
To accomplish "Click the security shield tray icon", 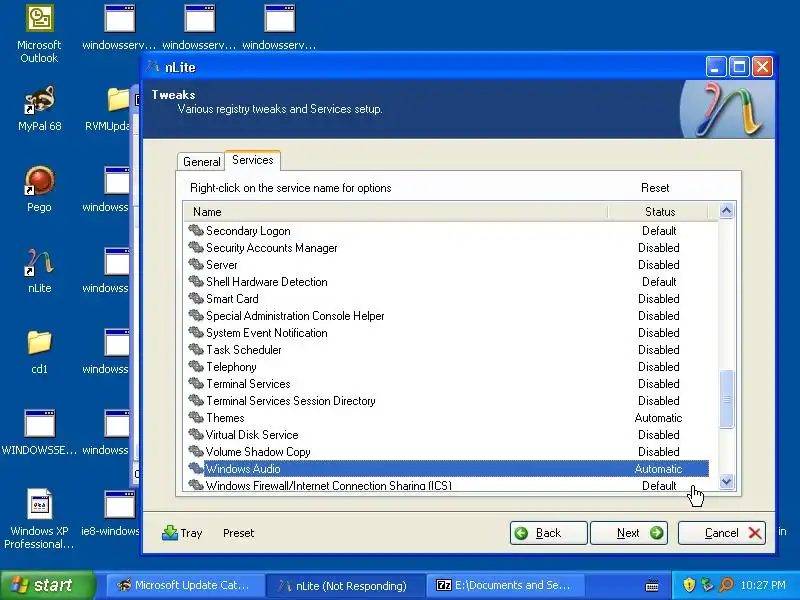I will (689, 585).
